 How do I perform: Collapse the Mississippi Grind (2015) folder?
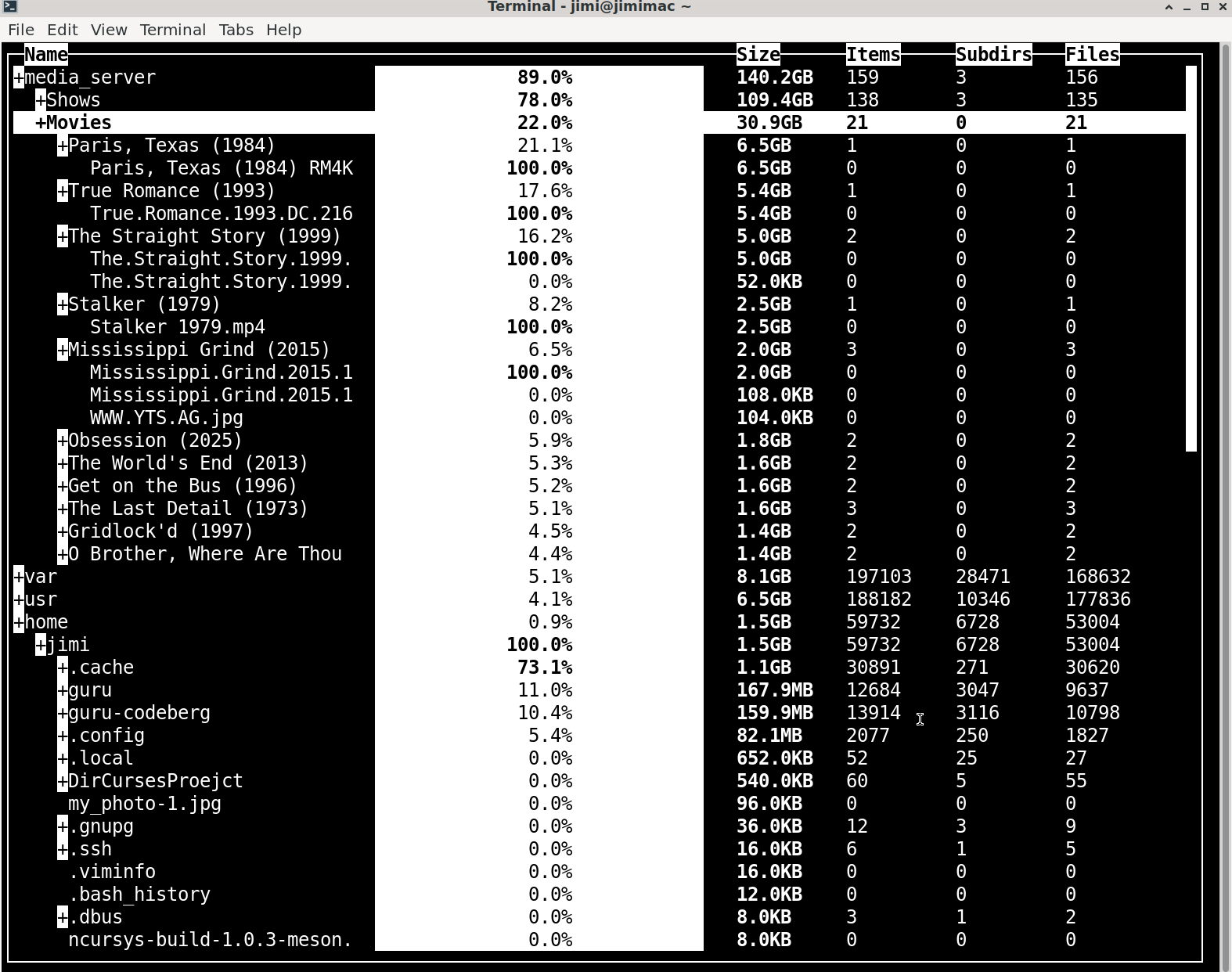[x=63, y=350]
